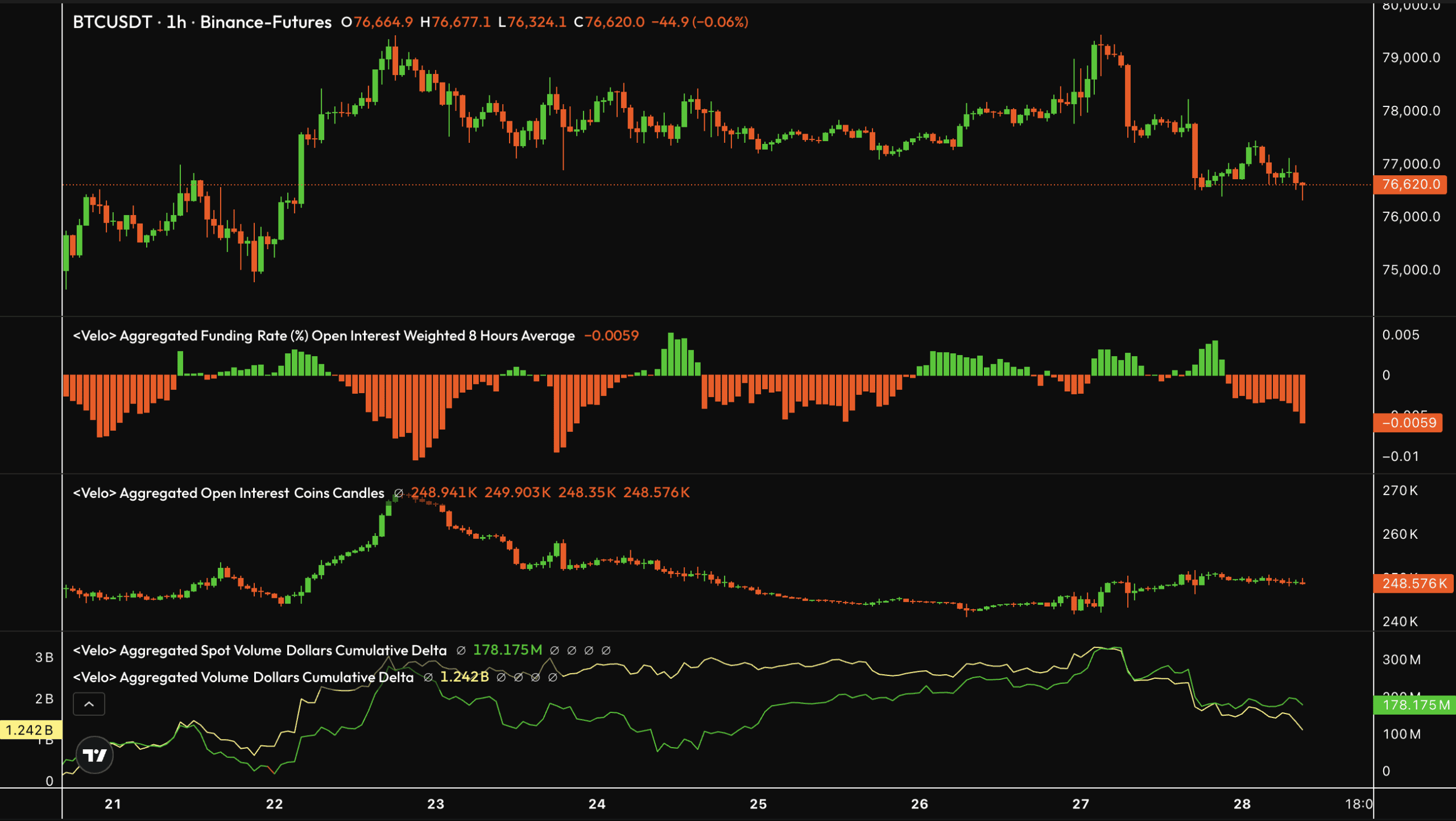The width and height of the screenshot is (1456, 821).
Task: Select the 1h interval label
Action: pos(176,22)
